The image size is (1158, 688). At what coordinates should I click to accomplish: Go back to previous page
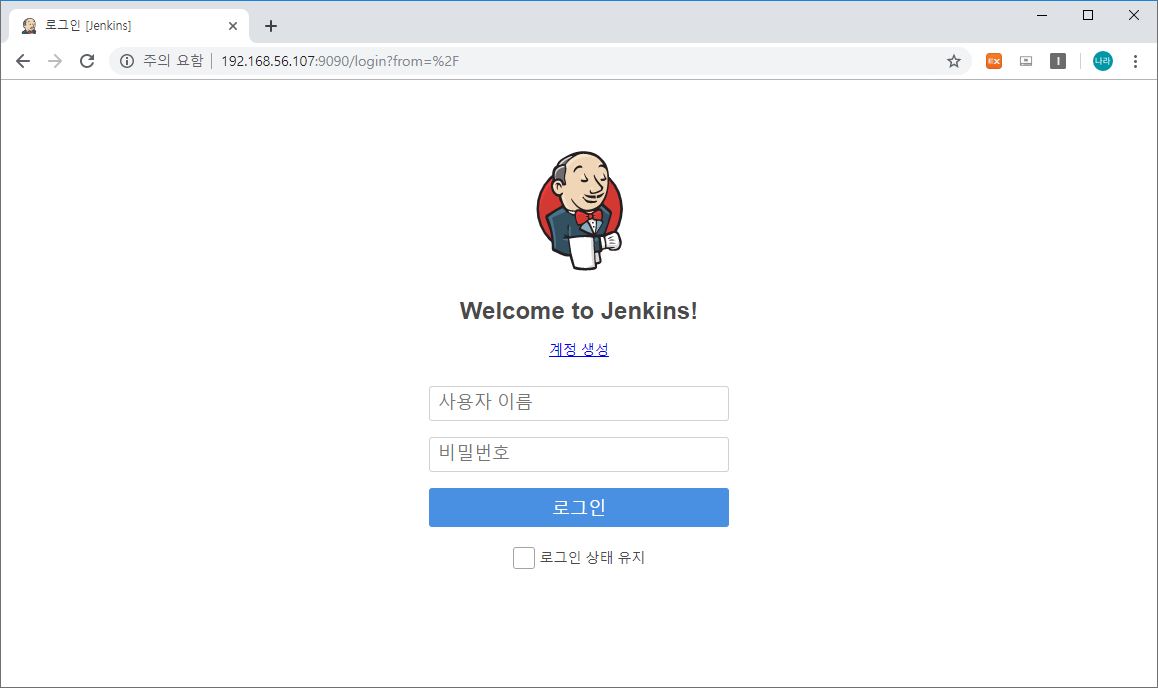click(x=23, y=61)
